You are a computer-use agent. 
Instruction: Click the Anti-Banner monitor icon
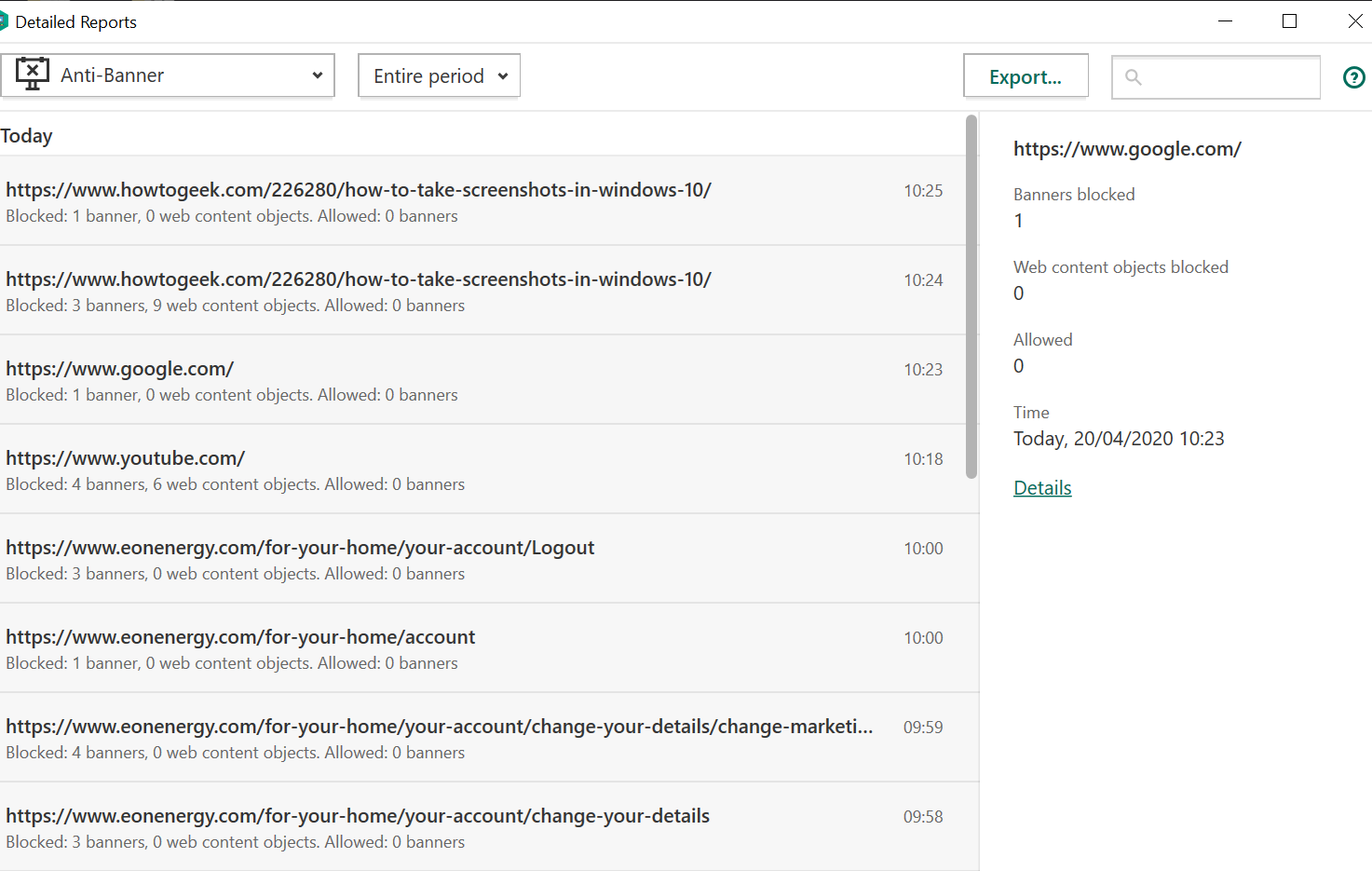coord(32,75)
